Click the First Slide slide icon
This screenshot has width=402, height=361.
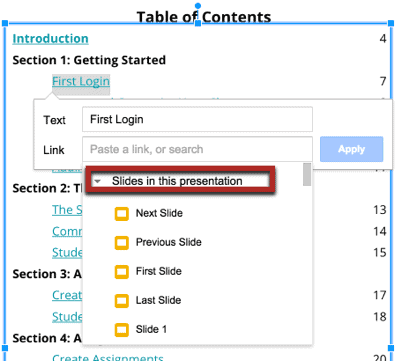pyautogui.click(x=122, y=272)
